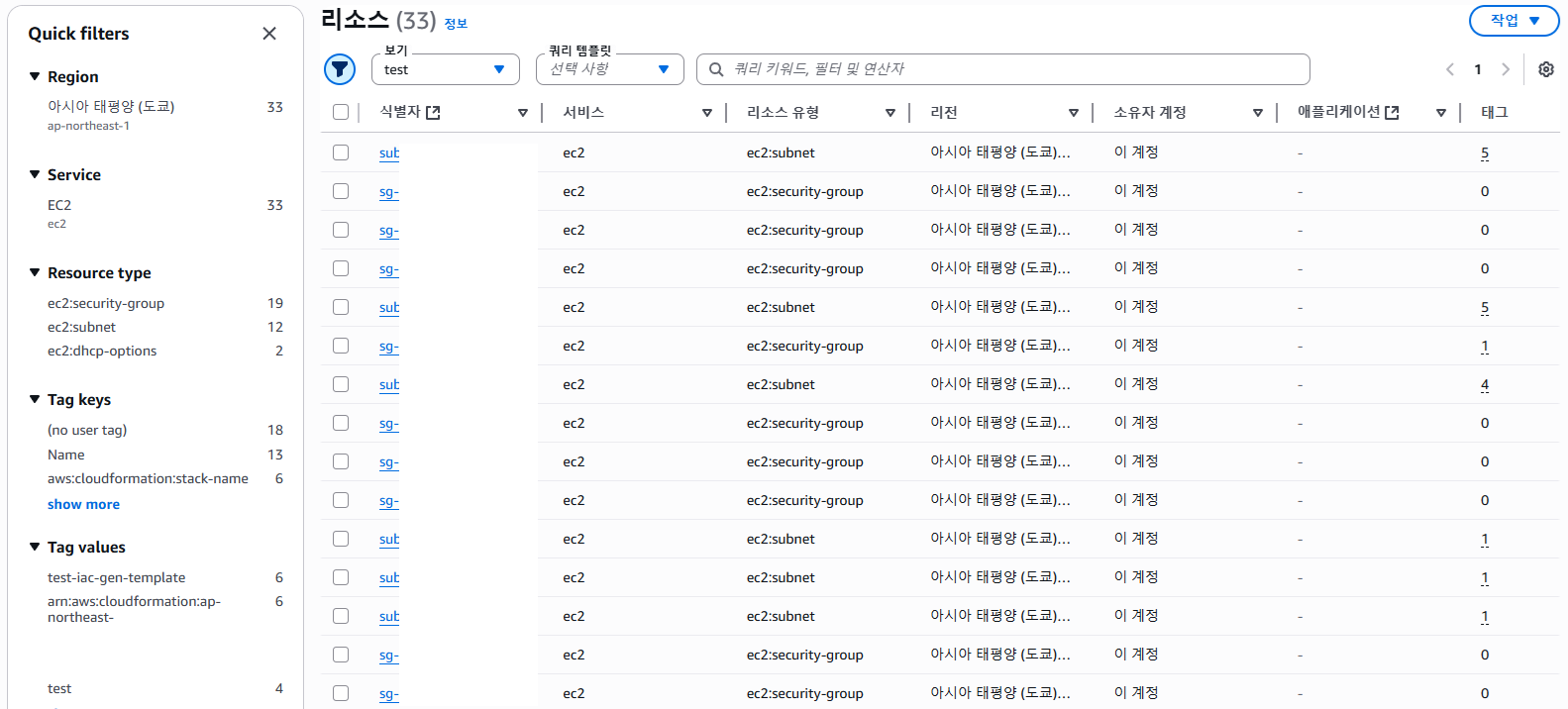Check the first ec2:security-group row
Image resolution: width=1568 pixels, height=709 pixels.
coord(341,191)
